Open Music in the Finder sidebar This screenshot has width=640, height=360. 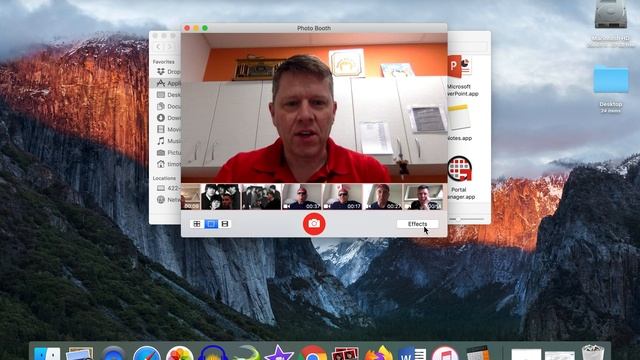(168, 141)
